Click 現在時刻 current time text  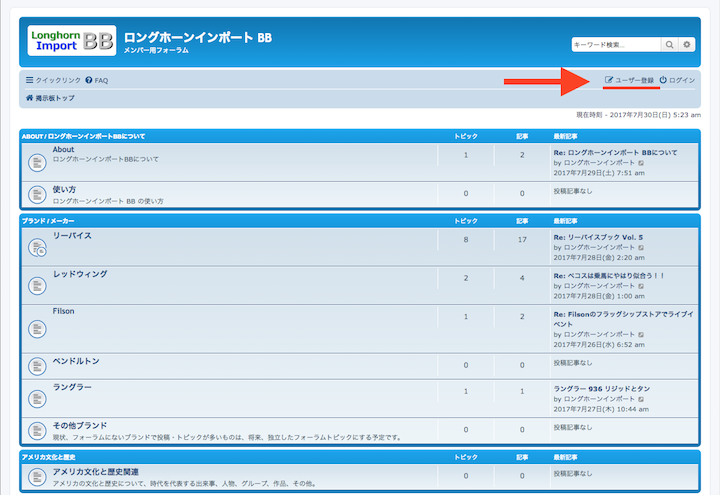[x=638, y=115]
